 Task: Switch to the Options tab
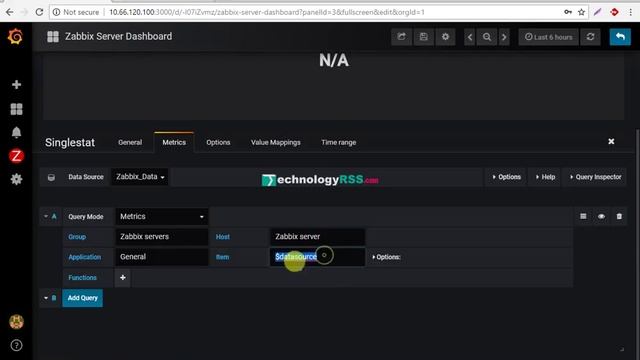click(218, 142)
